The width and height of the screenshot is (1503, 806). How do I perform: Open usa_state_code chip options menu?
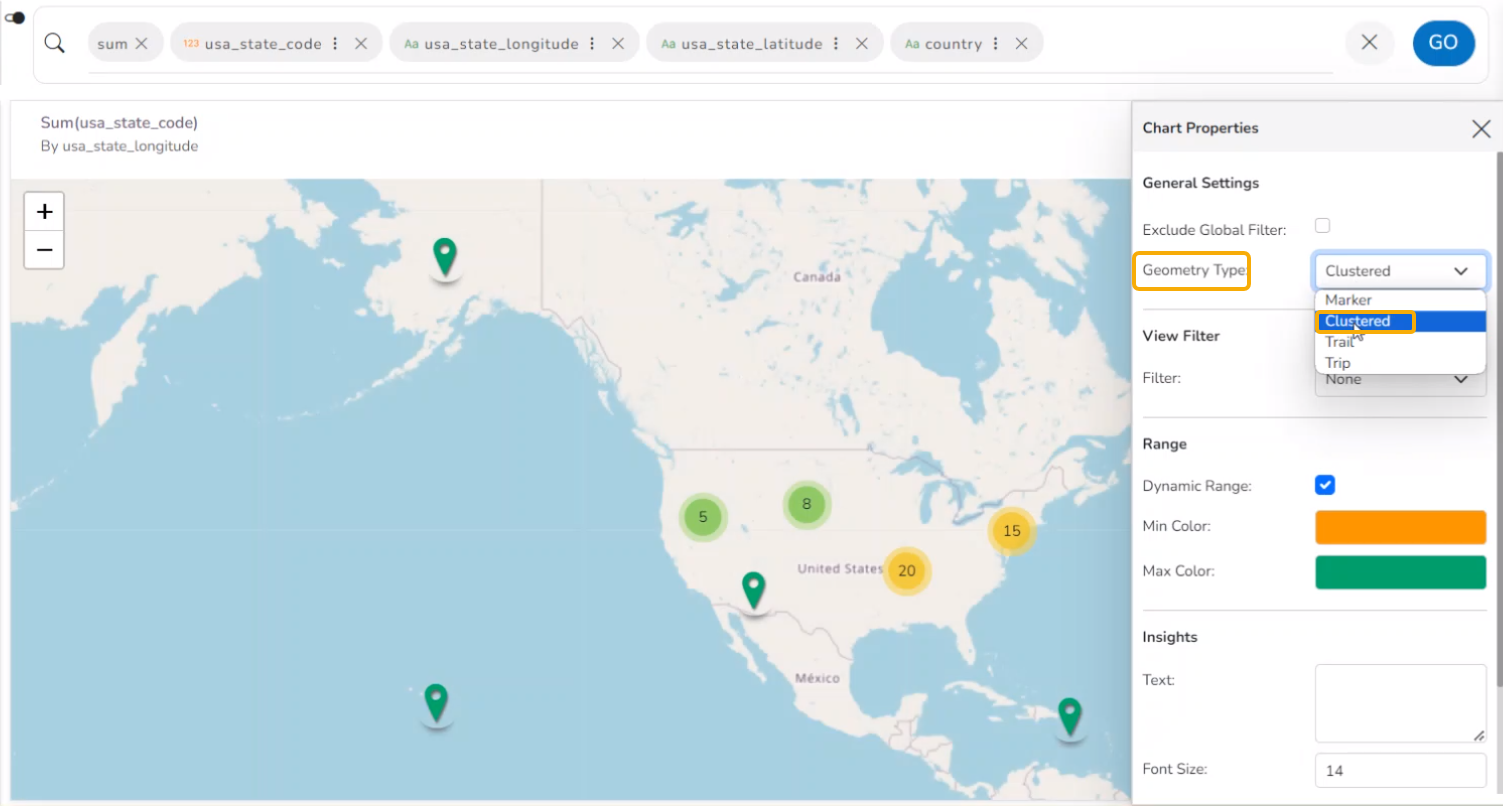click(x=335, y=44)
